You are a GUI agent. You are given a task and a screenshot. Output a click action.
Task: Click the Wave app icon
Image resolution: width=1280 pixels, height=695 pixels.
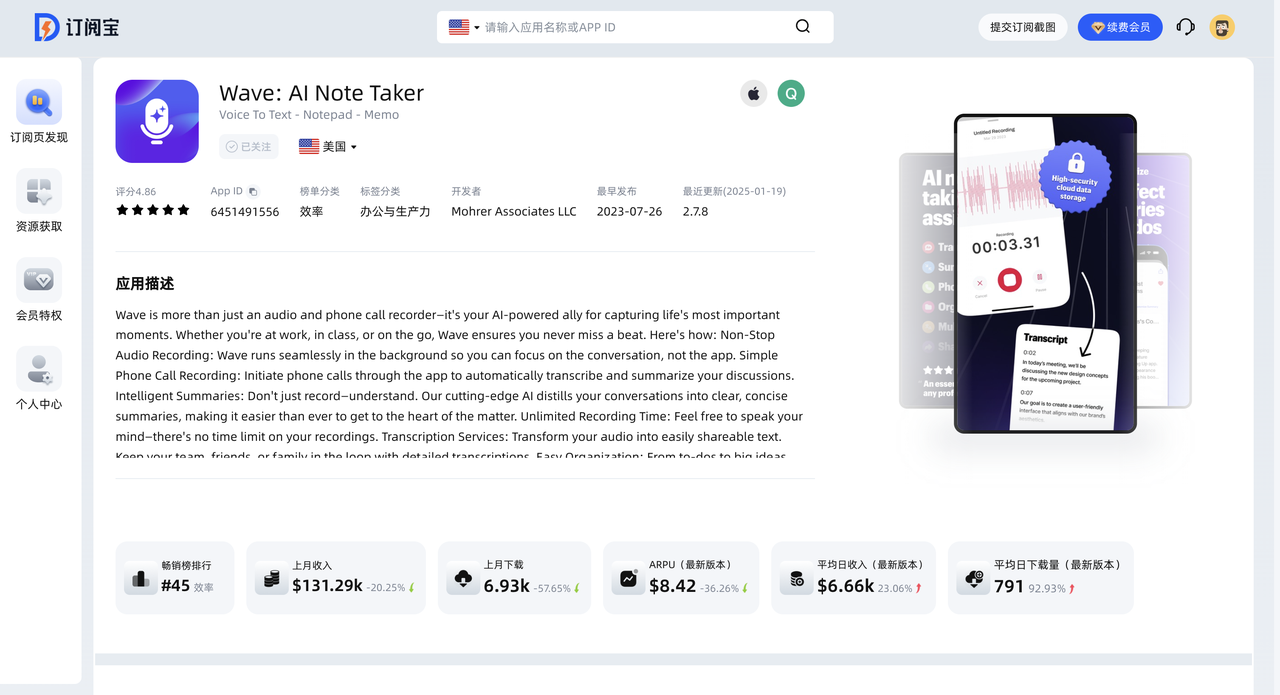[157, 121]
